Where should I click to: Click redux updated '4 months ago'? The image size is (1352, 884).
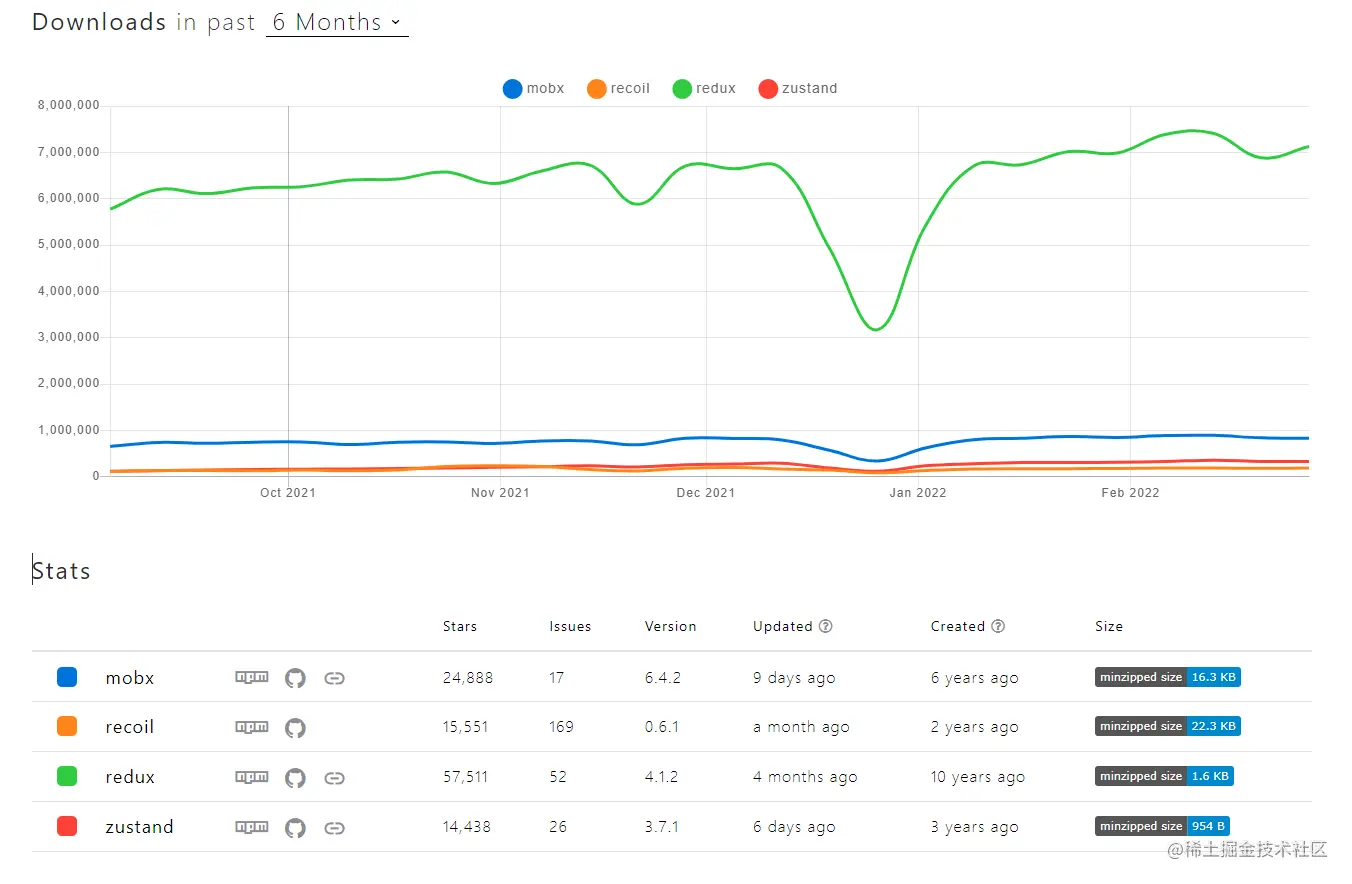coord(805,778)
